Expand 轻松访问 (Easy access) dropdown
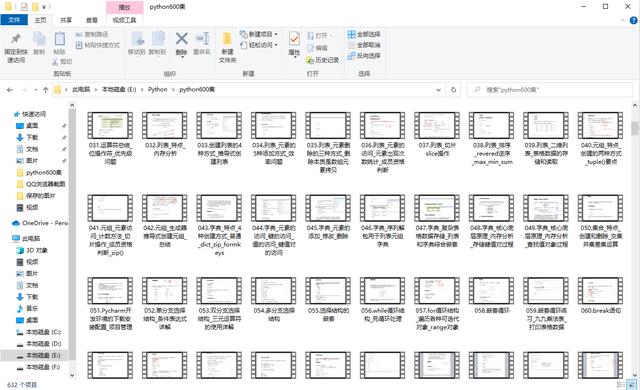The height and width of the screenshot is (390, 640). tap(259, 45)
